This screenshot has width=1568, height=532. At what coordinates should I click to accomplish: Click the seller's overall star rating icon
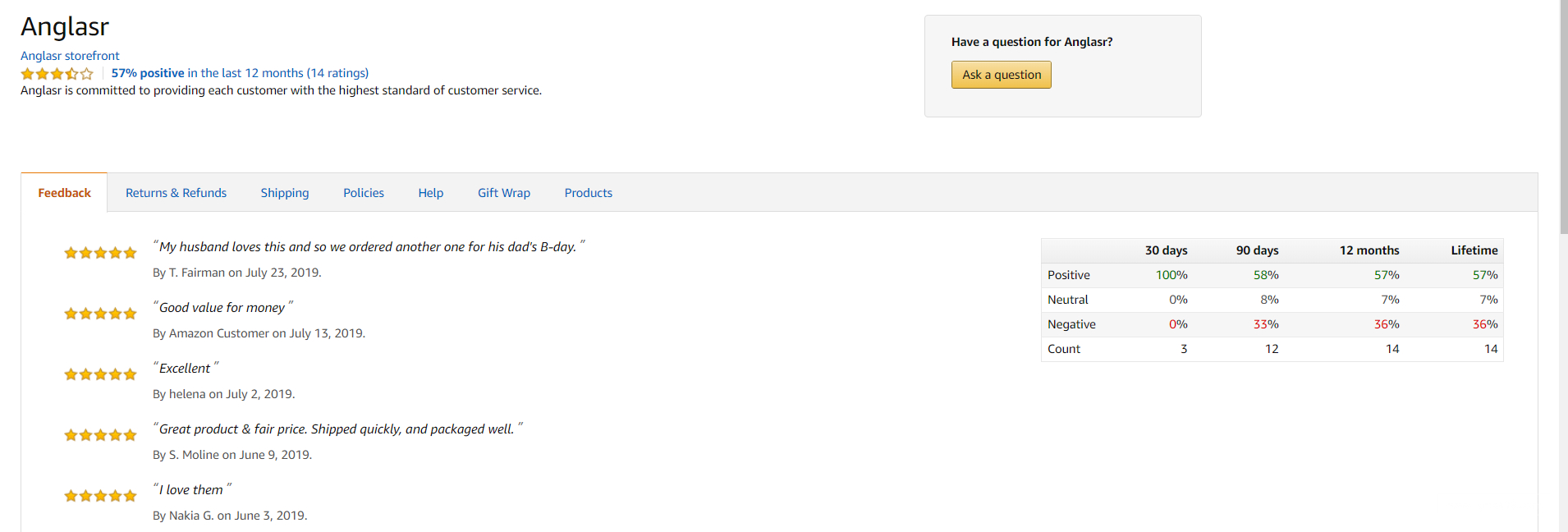57,74
